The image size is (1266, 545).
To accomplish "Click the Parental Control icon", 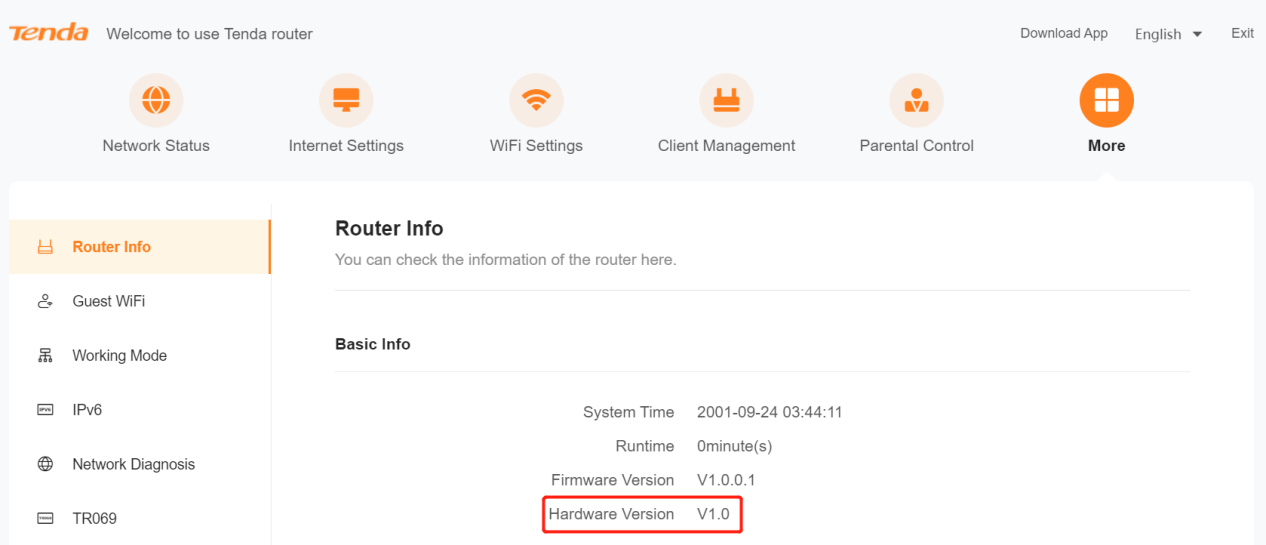I will click(916, 100).
